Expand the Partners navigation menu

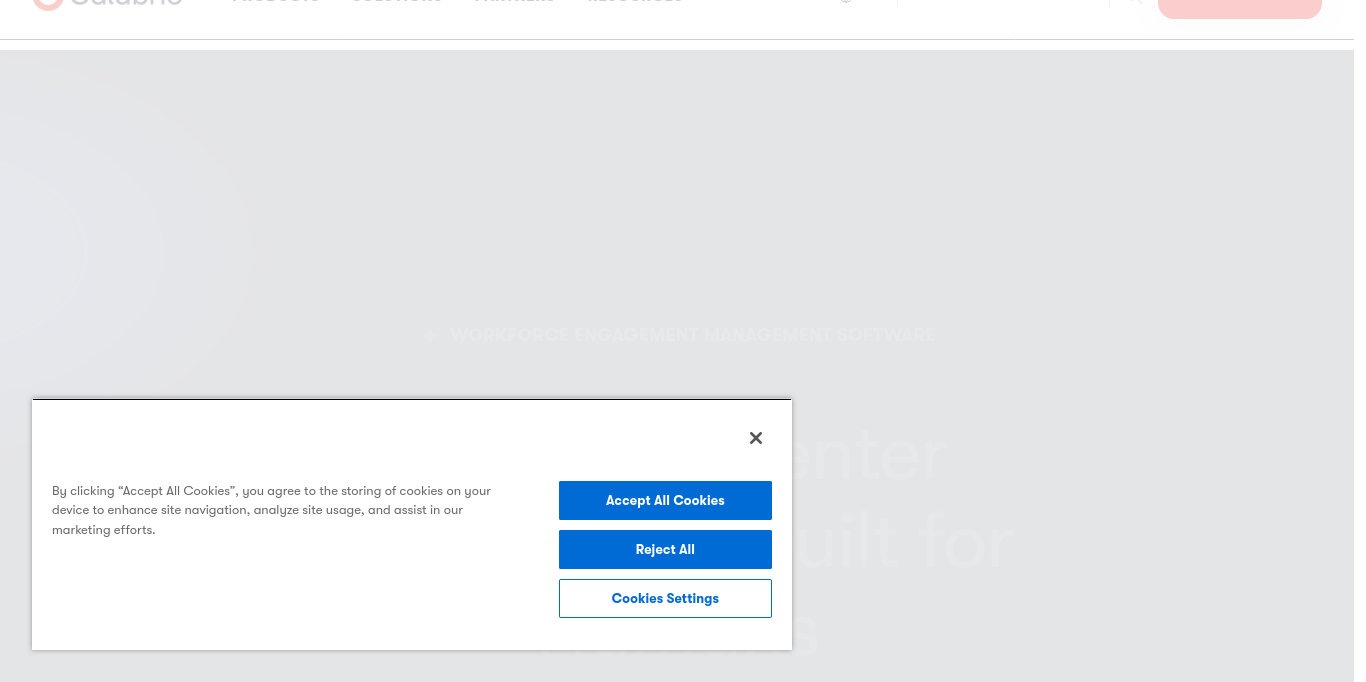514,3
